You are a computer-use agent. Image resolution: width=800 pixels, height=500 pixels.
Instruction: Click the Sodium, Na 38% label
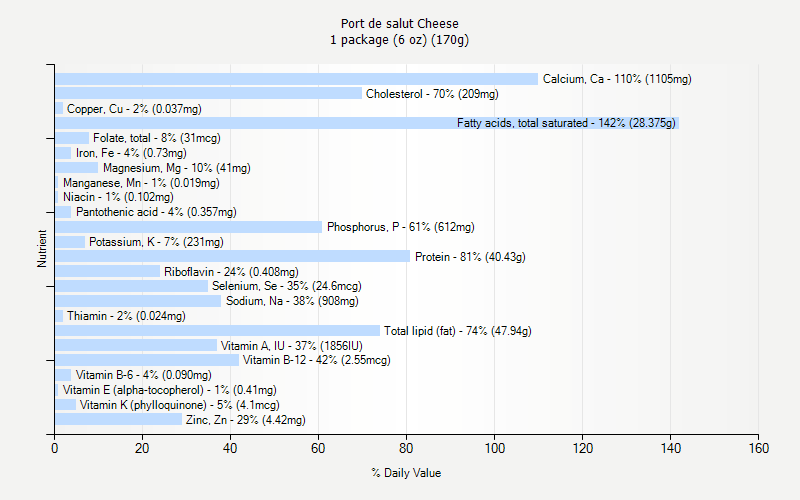291,301
